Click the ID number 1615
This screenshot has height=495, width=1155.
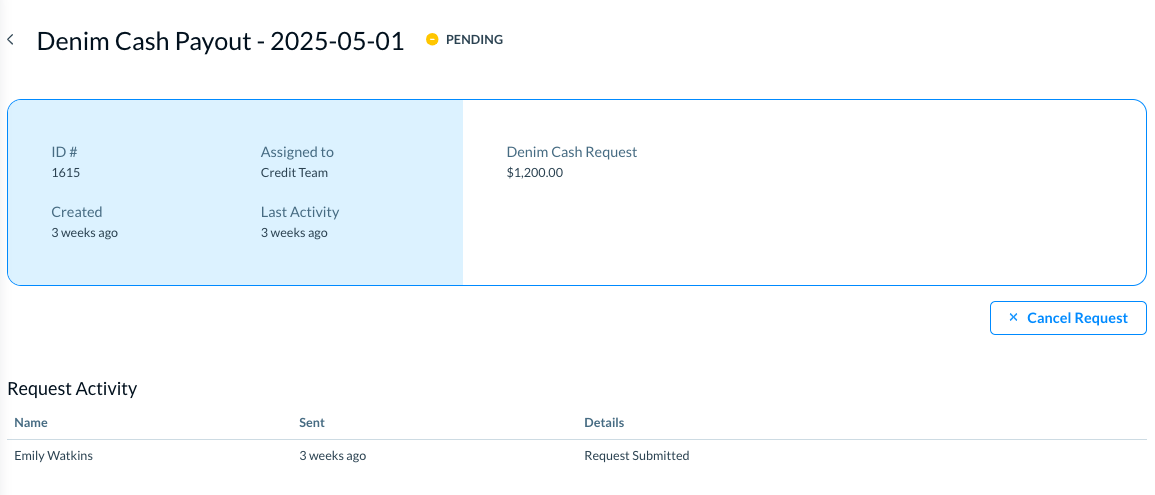(x=66, y=173)
